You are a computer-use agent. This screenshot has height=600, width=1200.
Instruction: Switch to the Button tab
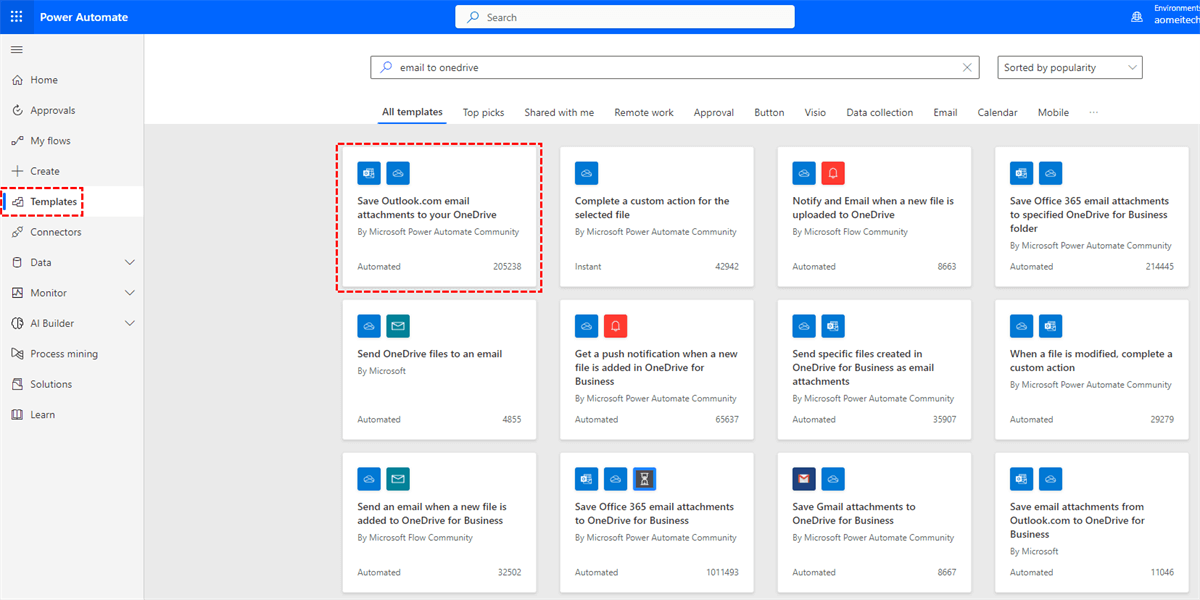click(x=769, y=113)
